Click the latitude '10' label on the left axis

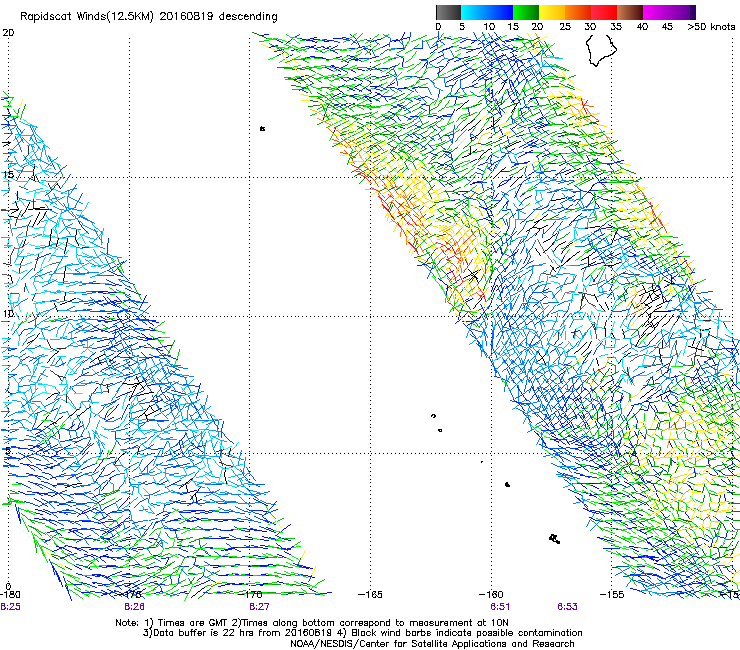(x=8, y=314)
